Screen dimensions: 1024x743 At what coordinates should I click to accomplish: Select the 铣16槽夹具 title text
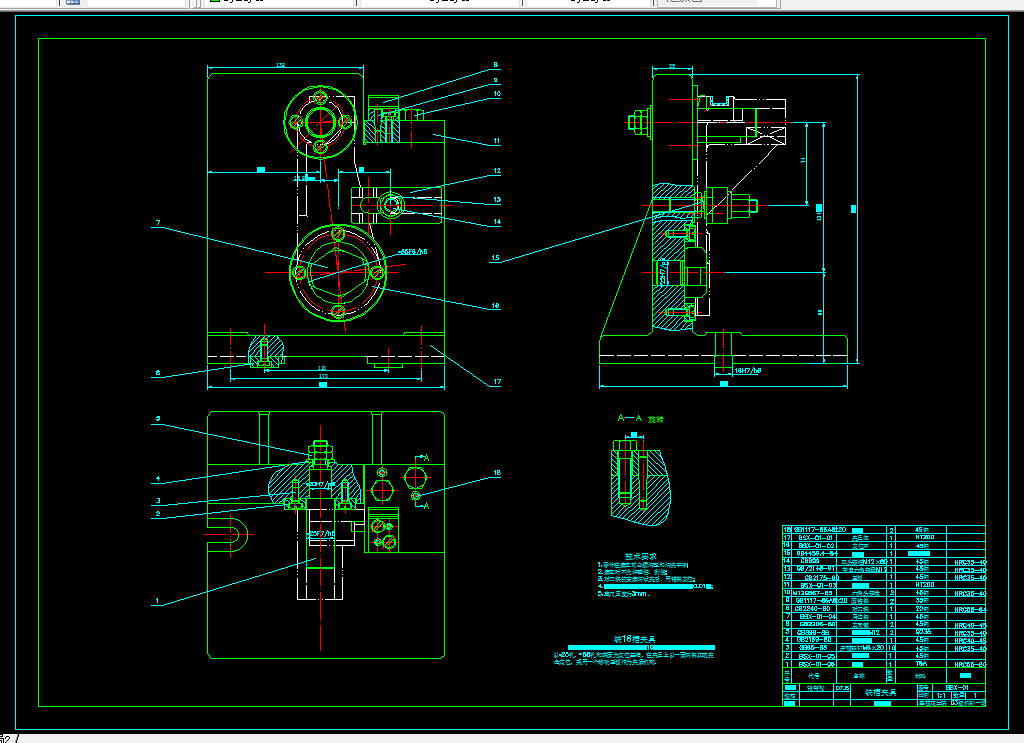(634, 639)
